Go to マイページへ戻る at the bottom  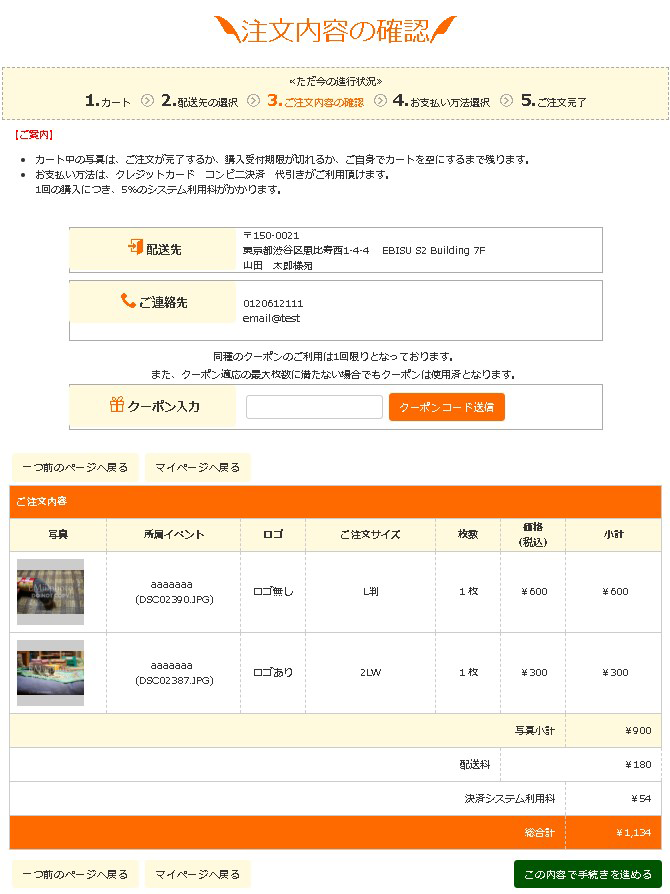point(198,874)
